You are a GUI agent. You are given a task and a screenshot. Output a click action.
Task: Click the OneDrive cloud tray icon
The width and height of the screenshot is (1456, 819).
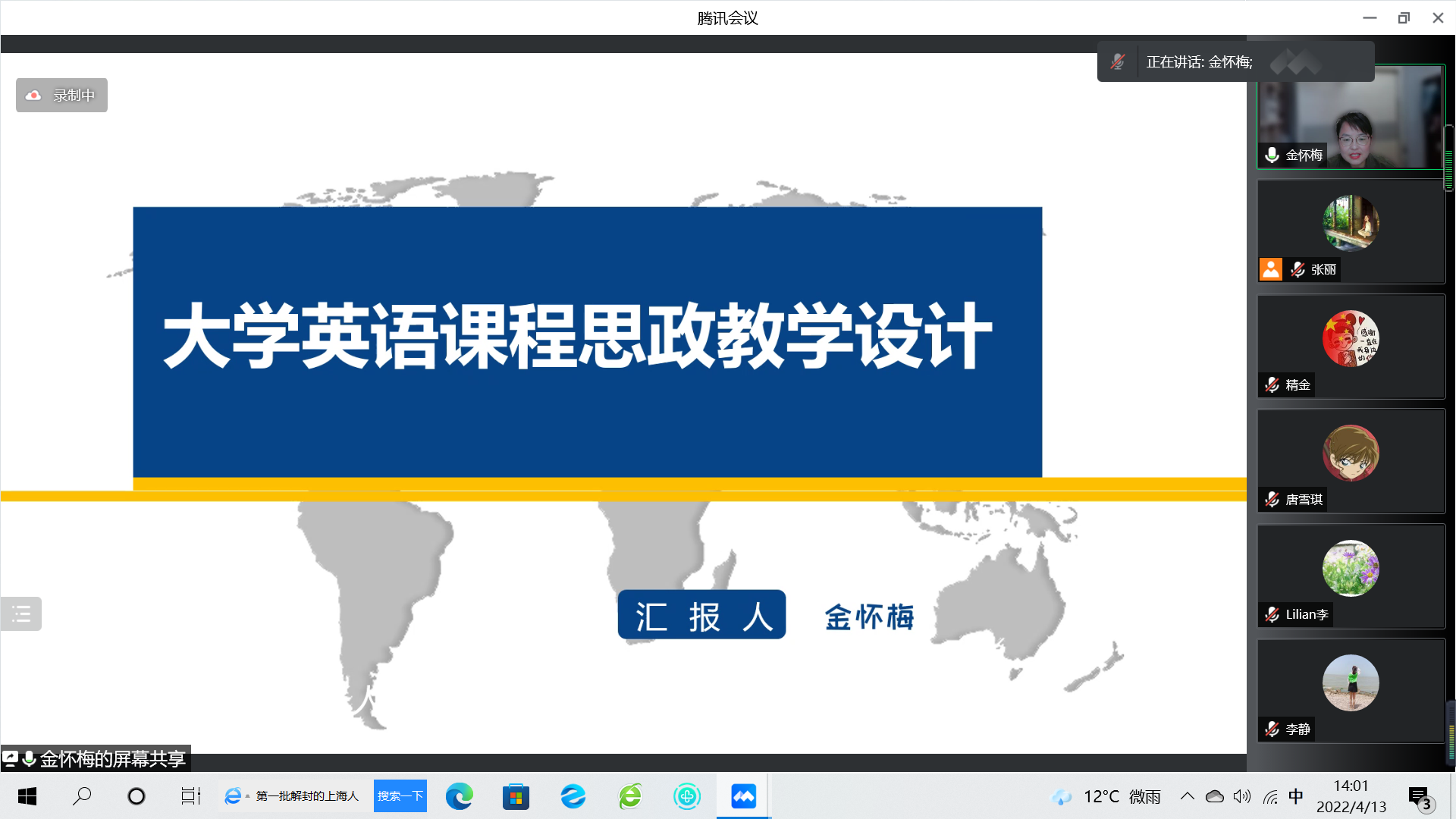click(x=1215, y=796)
